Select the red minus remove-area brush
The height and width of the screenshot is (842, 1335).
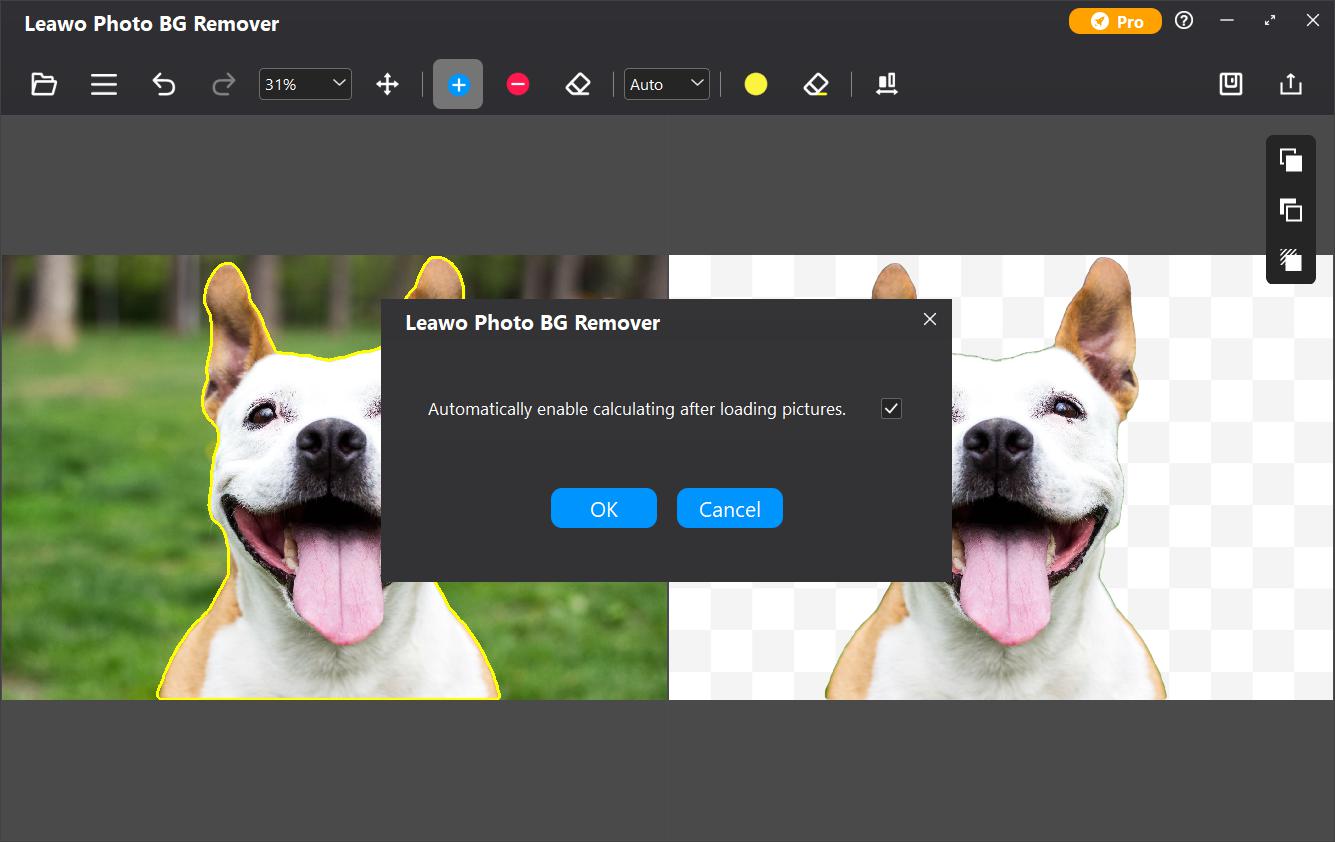(x=518, y=85)
